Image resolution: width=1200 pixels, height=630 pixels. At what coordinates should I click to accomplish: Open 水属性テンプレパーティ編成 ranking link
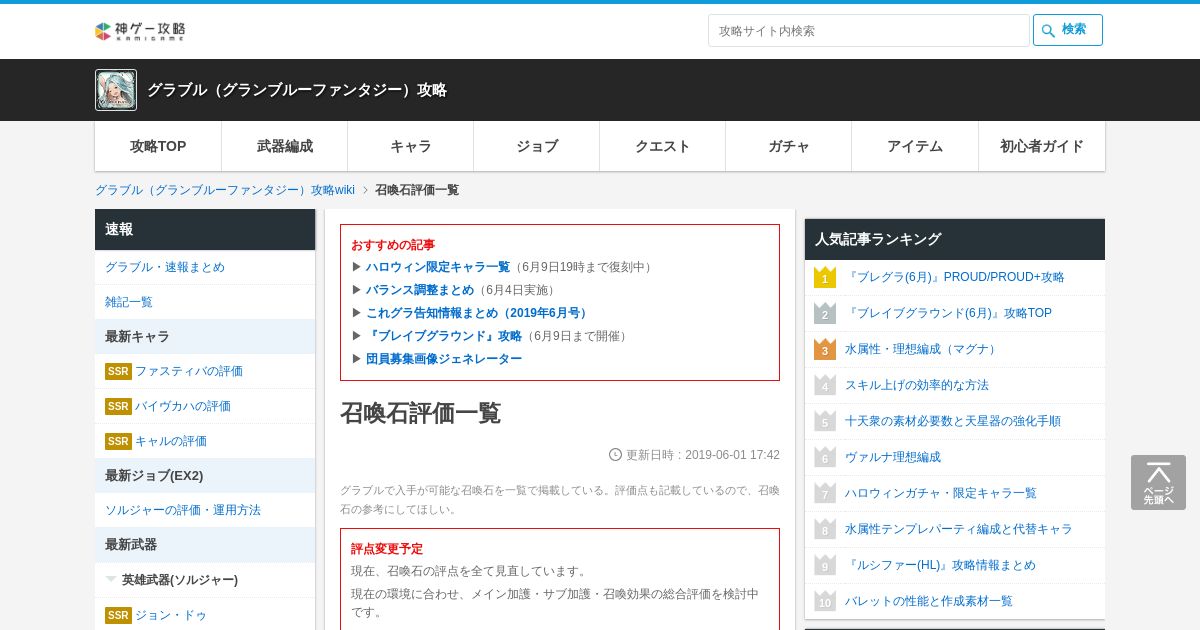pyautogui.click(x=959, y=529)
